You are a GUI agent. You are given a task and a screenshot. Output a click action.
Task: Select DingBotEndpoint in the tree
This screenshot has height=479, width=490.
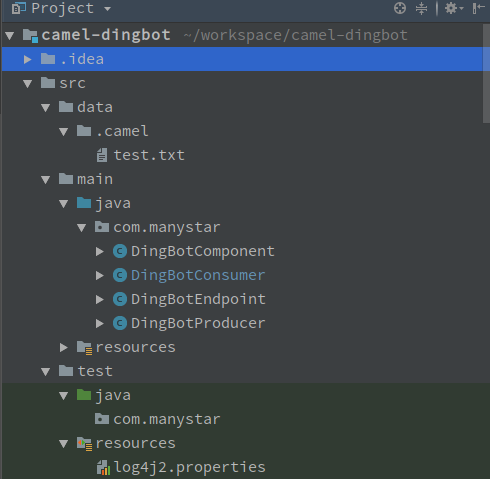[x=198, y=299]
